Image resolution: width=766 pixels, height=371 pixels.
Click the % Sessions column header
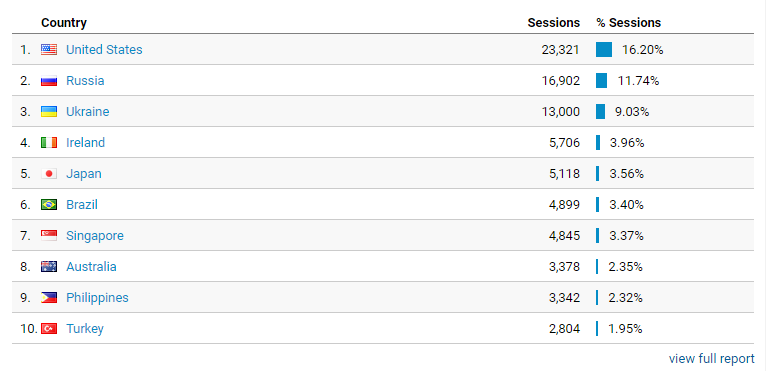tap(628, 22)
